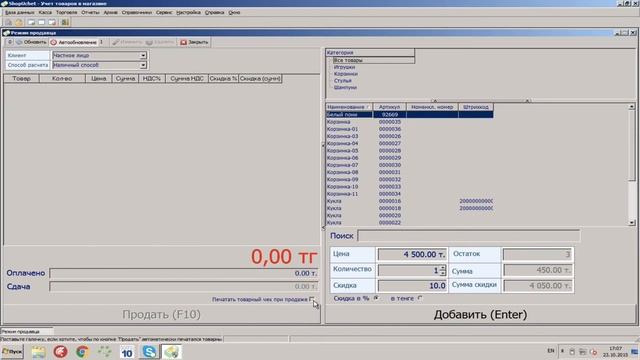Sort products by Артикул column header
640x360 pixels.
tap(389, 107)
